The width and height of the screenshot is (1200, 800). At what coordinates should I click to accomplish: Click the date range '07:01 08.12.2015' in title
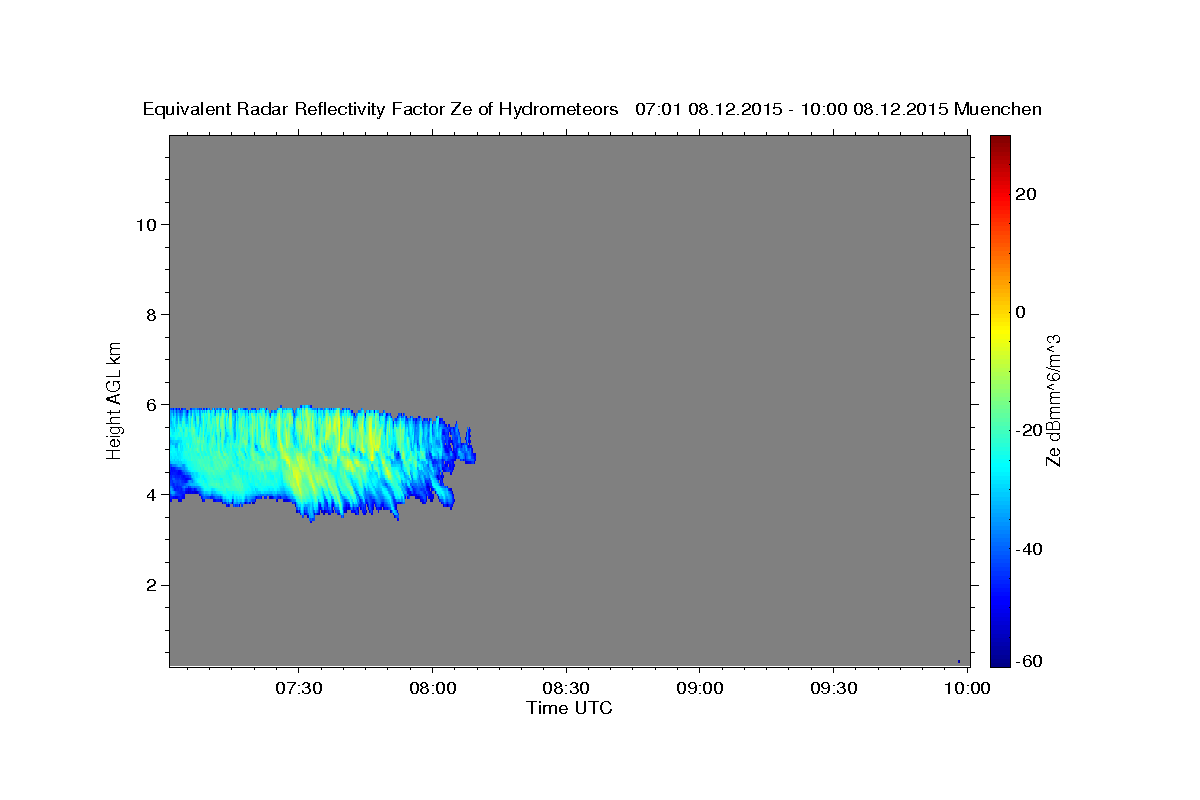click(708, 110)
